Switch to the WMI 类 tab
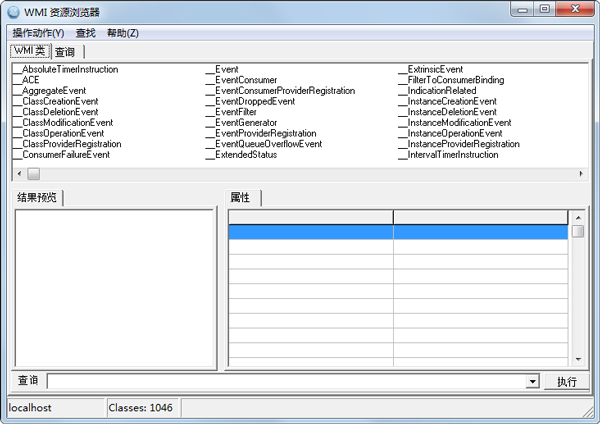The image size is (600, 424). point(29,51)
